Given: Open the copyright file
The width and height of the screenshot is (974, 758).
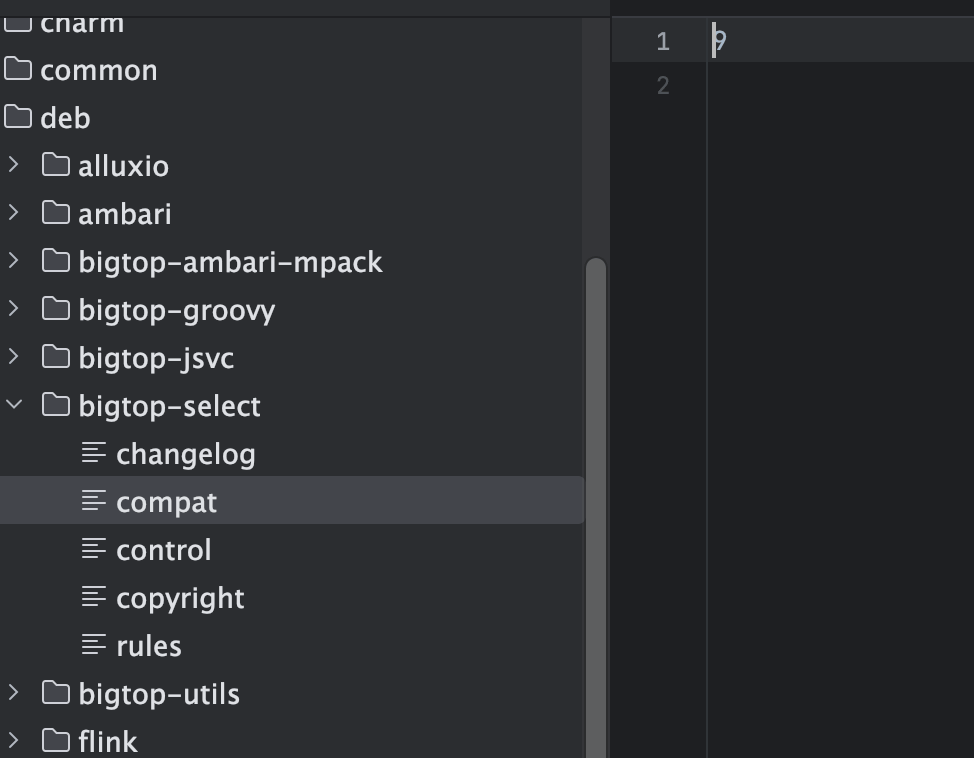Looking at the screenshot, I should tap(180, 599).
